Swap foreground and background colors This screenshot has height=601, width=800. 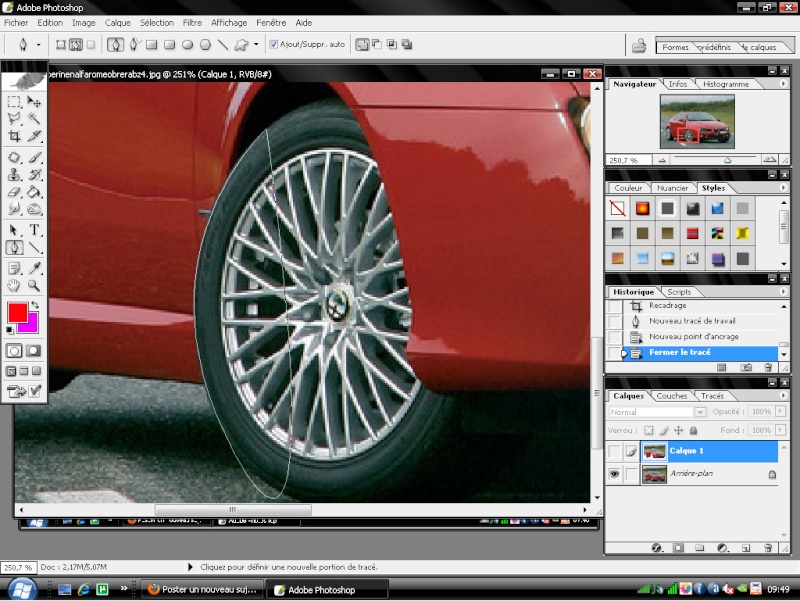pos(35,305)
